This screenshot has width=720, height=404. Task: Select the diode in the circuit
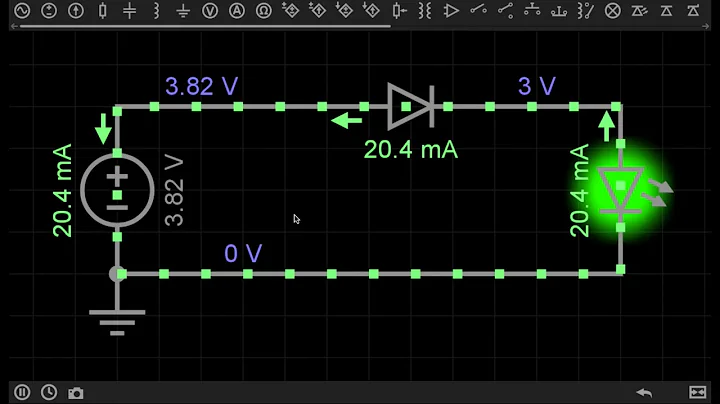[411, 107]
